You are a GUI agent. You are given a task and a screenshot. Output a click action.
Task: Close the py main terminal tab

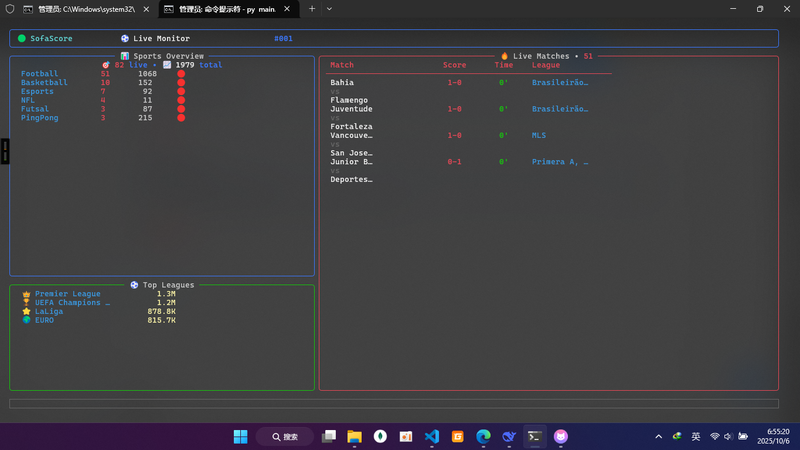(287, 9)
